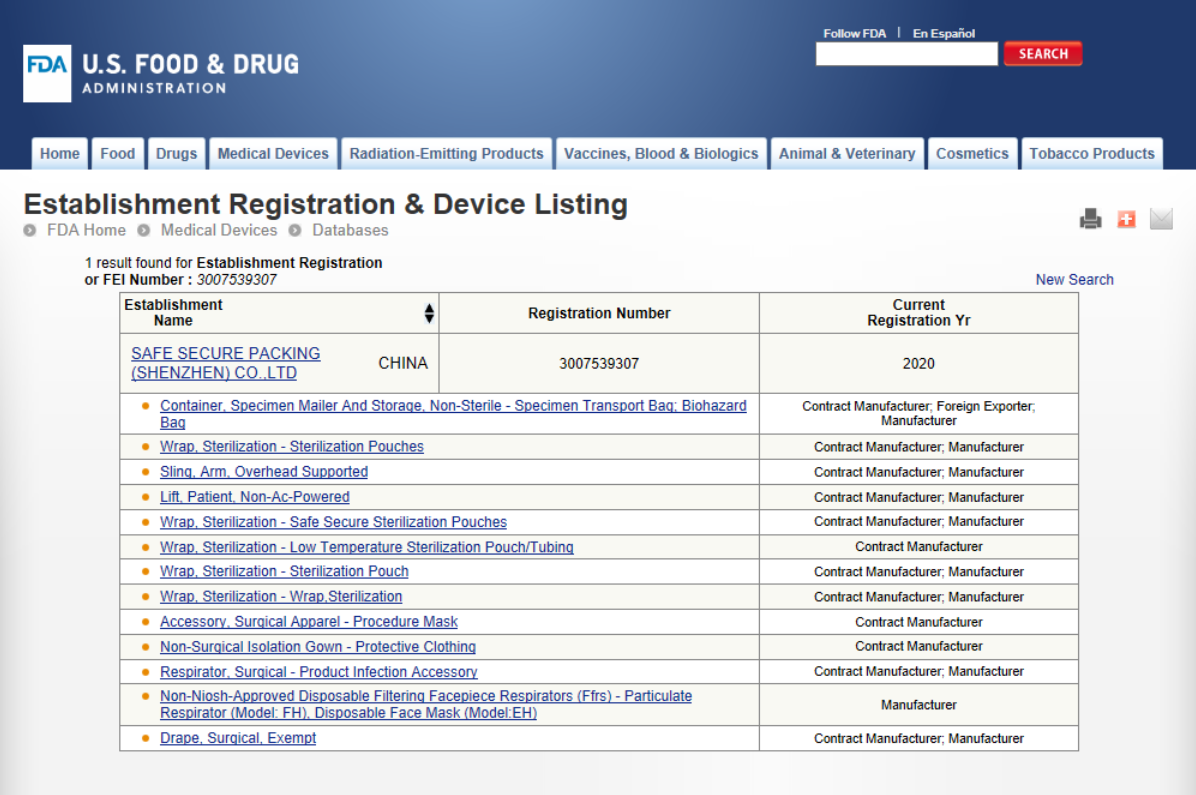This screenshot has height=795, width=1196.
Task: Open Safe Secure Sterilization Pouches link
Action: tap(333, 522)
